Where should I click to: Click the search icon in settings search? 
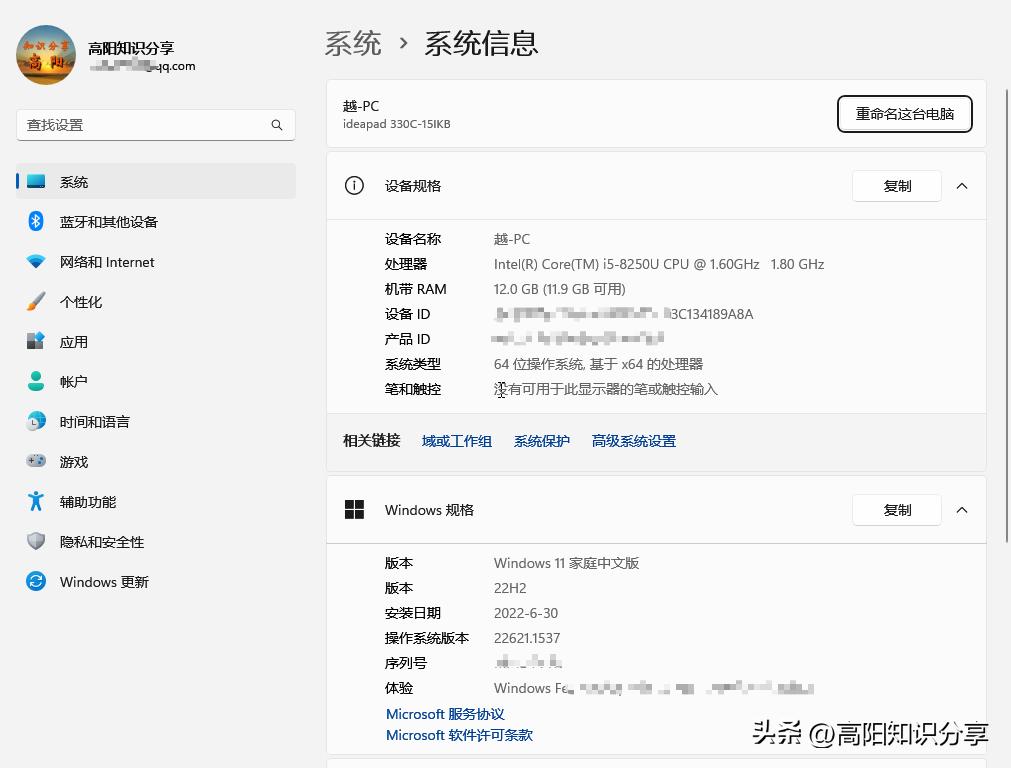point(276,124)
